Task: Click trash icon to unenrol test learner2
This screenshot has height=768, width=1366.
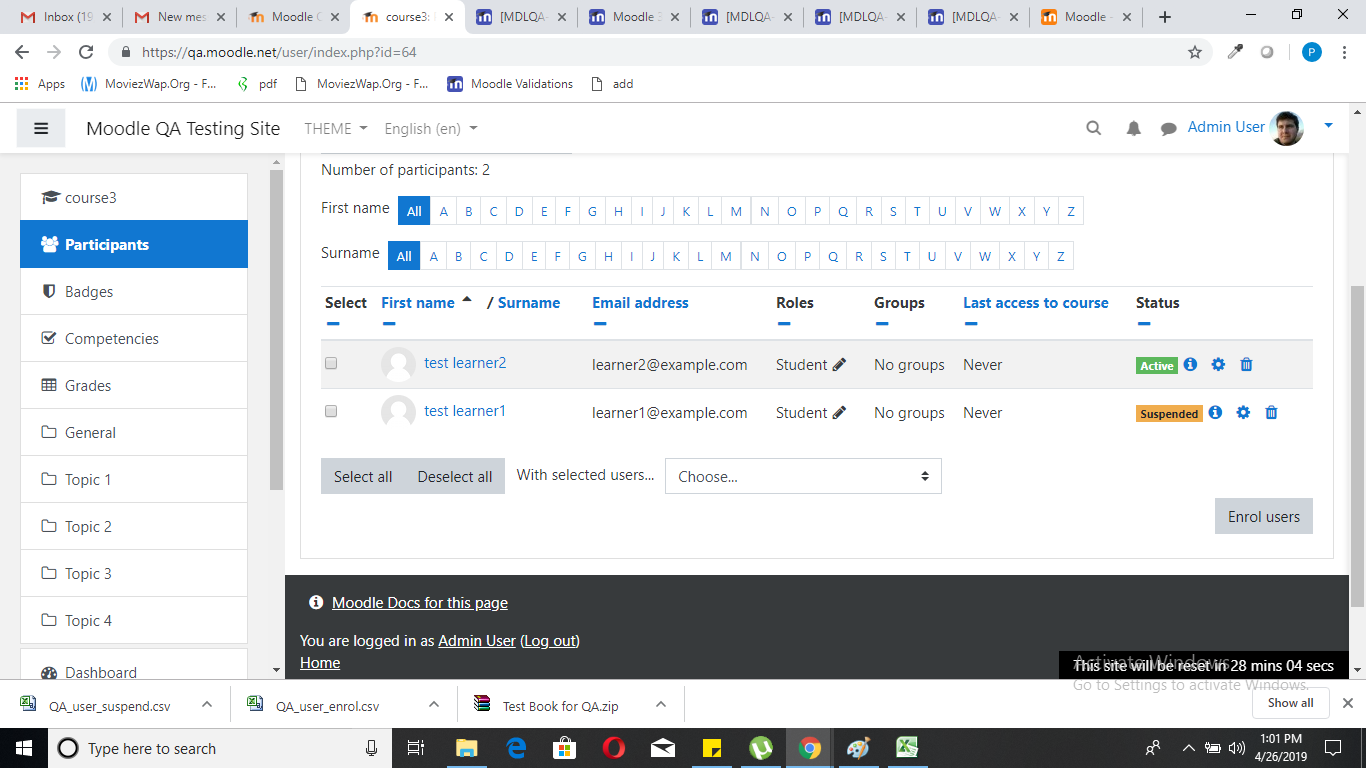Action: coord(1246,365)
